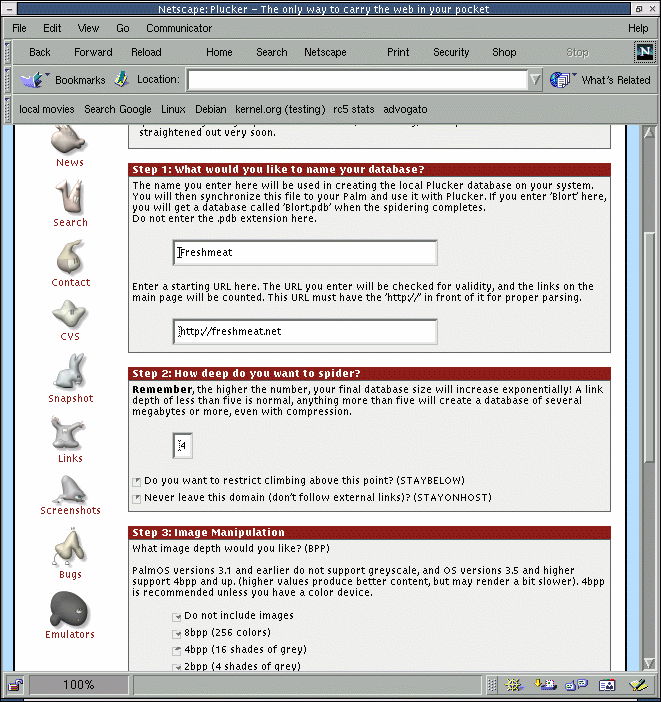Click the starting URL field with http://freshmeat.net
The height and width of the screenshot is (702, 661).
[x=305, y=331]
